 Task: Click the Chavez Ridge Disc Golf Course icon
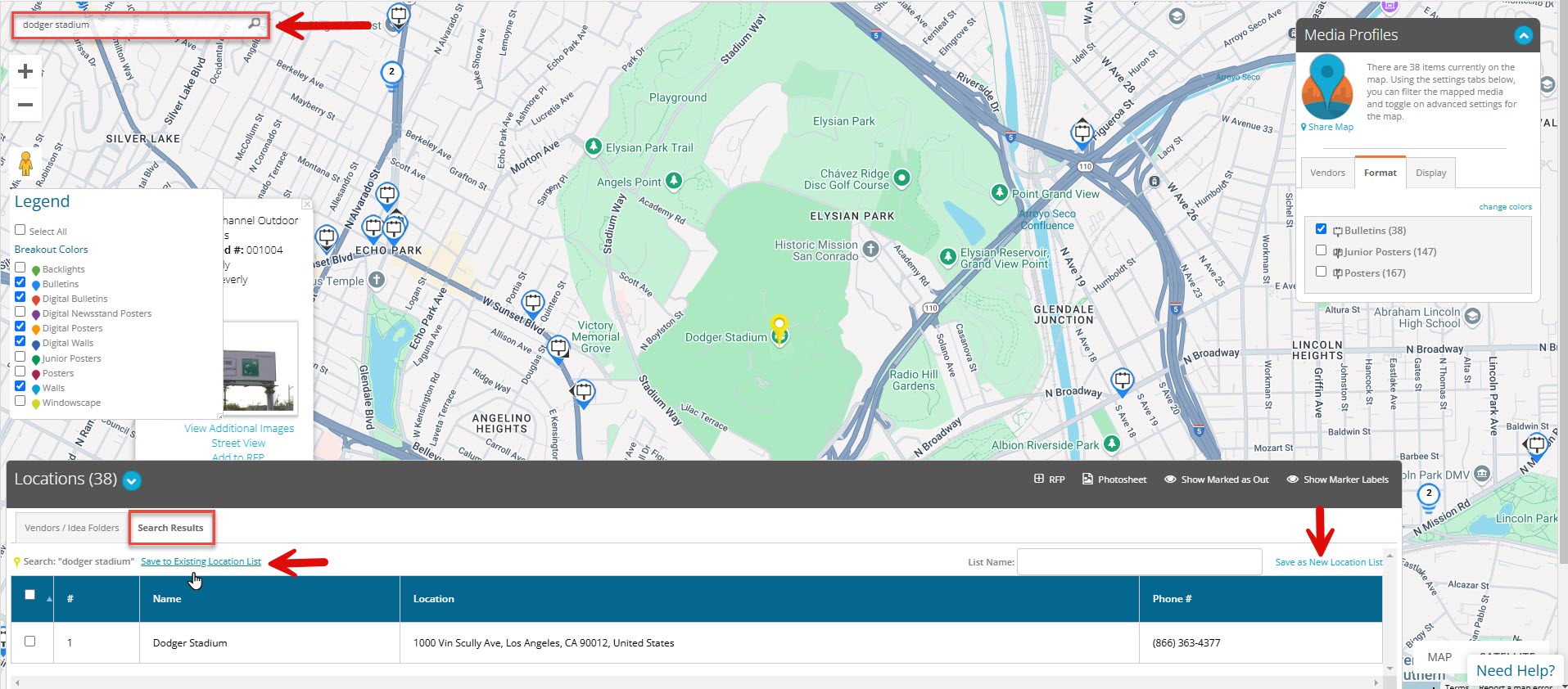click(901, 177)
